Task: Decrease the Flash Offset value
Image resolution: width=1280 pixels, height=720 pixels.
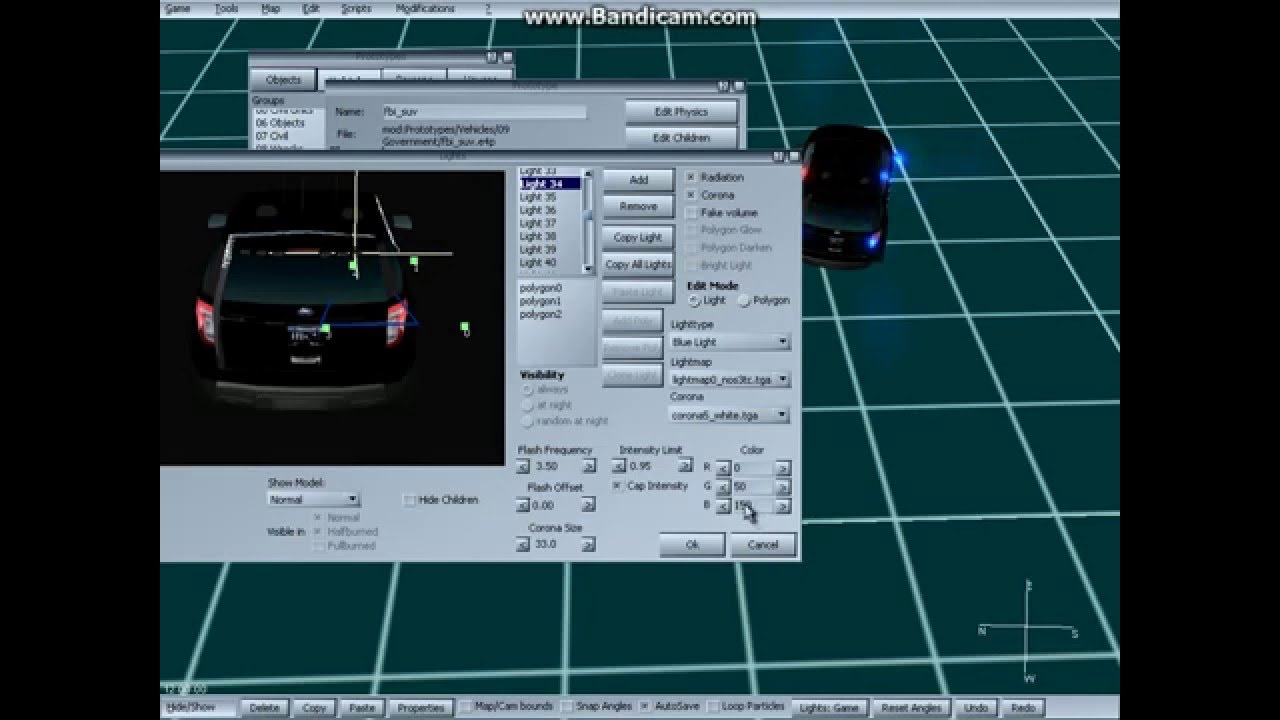Action: (523, 505)
